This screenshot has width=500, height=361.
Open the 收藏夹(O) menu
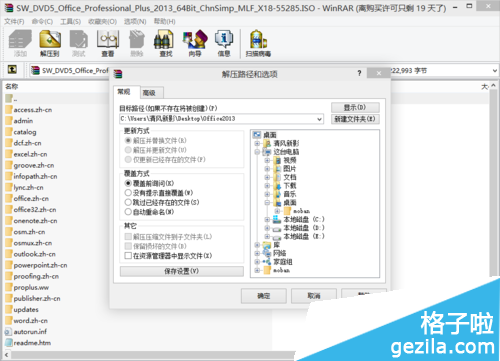click(102, 22)
